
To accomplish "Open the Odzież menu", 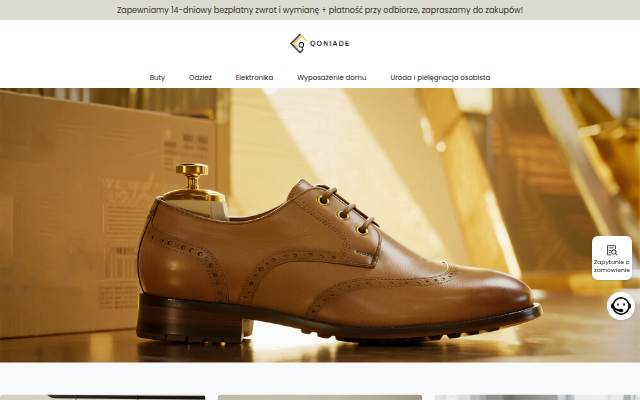I will point(200,78).
